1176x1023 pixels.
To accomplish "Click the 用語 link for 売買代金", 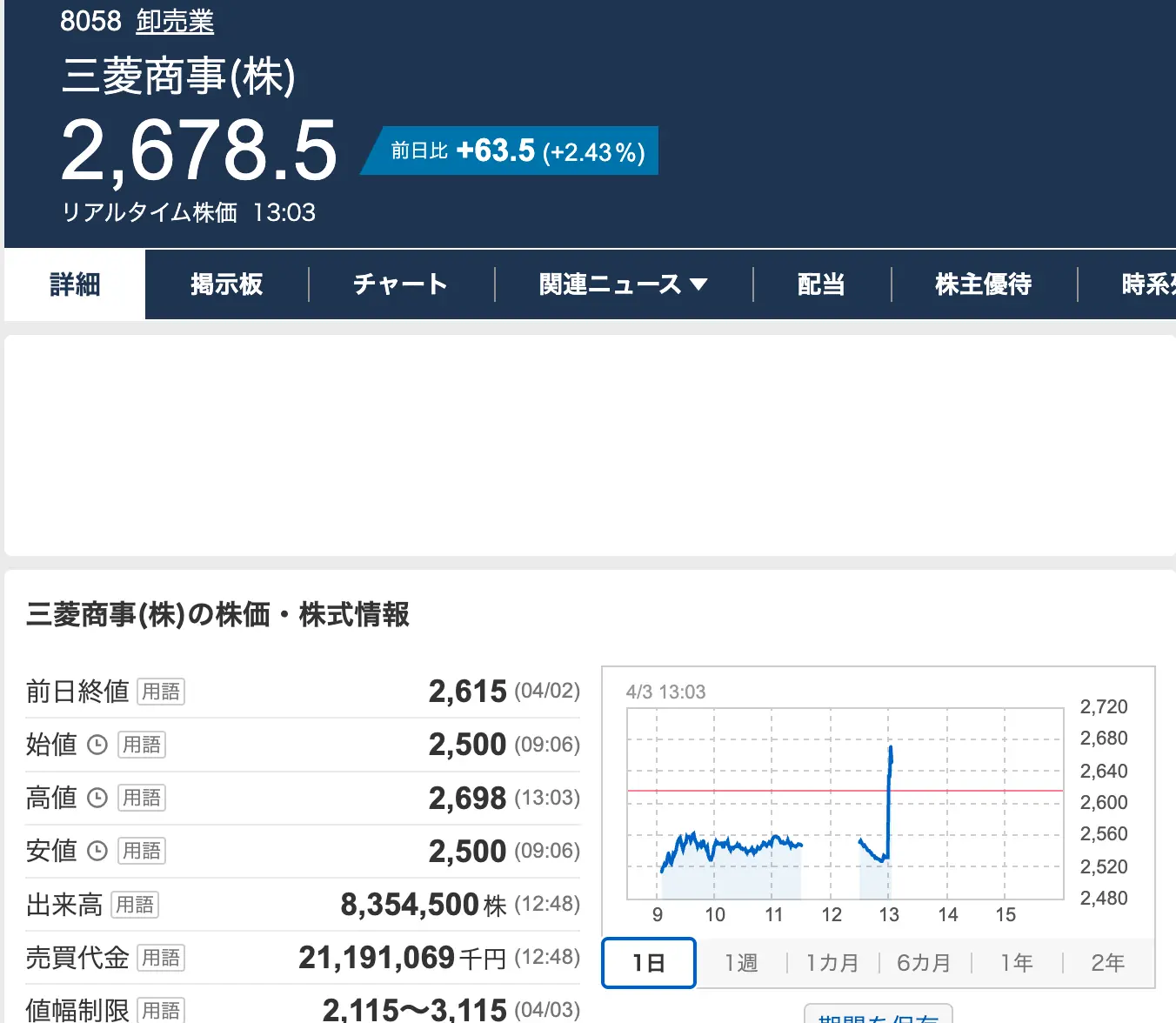I will [x=161, y=958].
